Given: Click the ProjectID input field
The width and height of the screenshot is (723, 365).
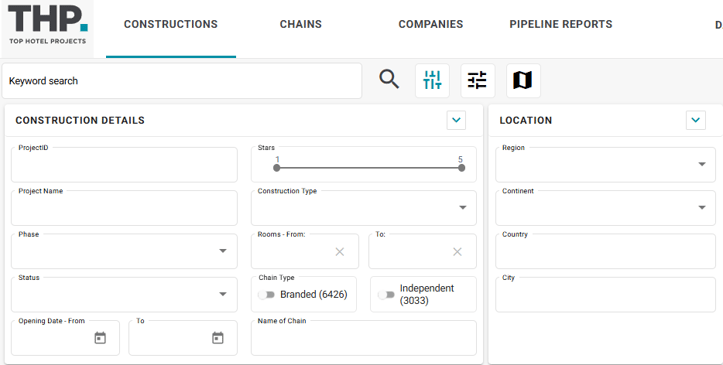Looking at the screenshot, I should [124, 165].
